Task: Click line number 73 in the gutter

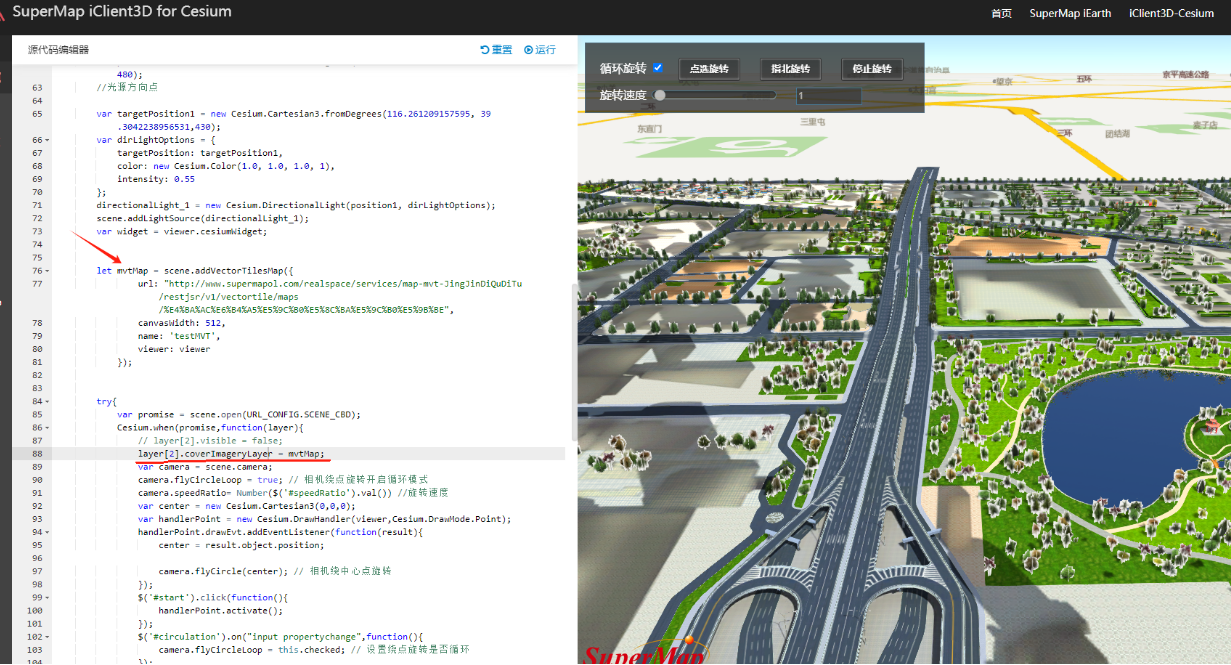Action: coord(36,231)
